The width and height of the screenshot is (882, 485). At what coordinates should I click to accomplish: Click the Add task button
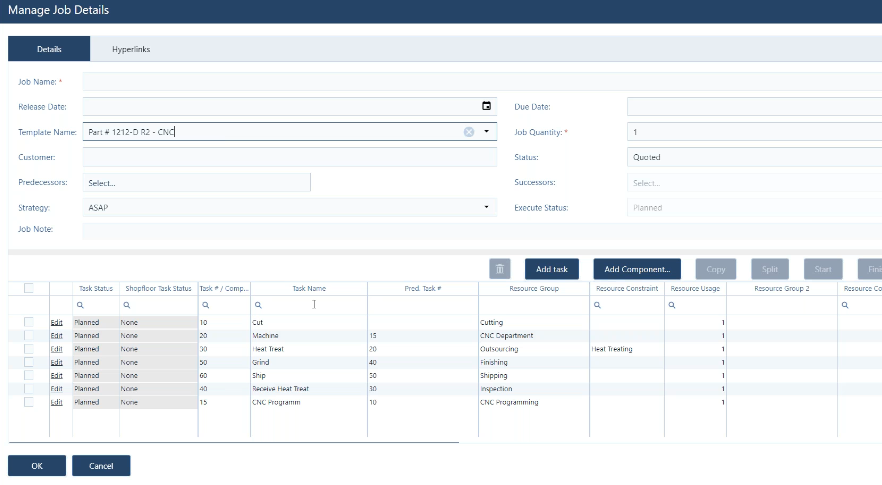(552, 269)
